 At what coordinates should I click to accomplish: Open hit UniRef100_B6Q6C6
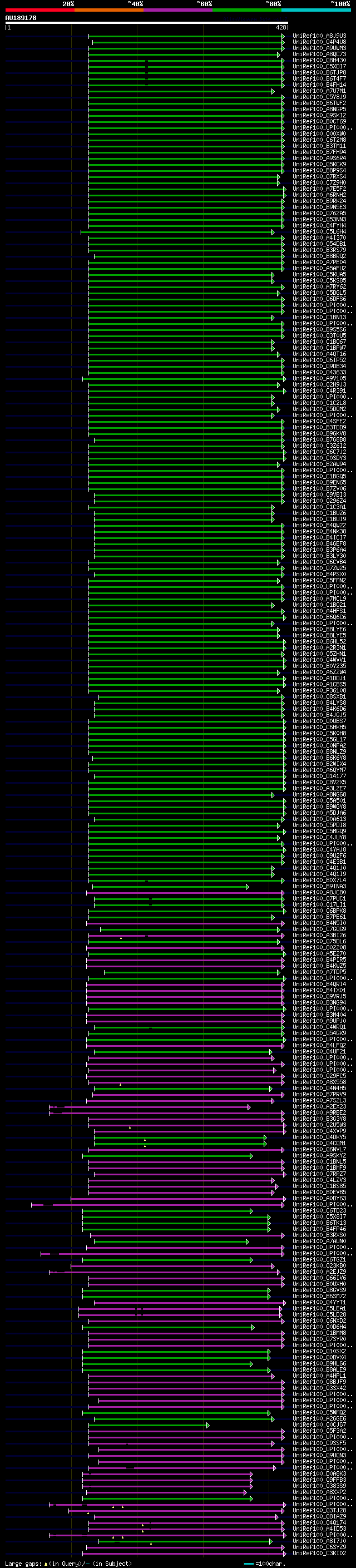319,617
